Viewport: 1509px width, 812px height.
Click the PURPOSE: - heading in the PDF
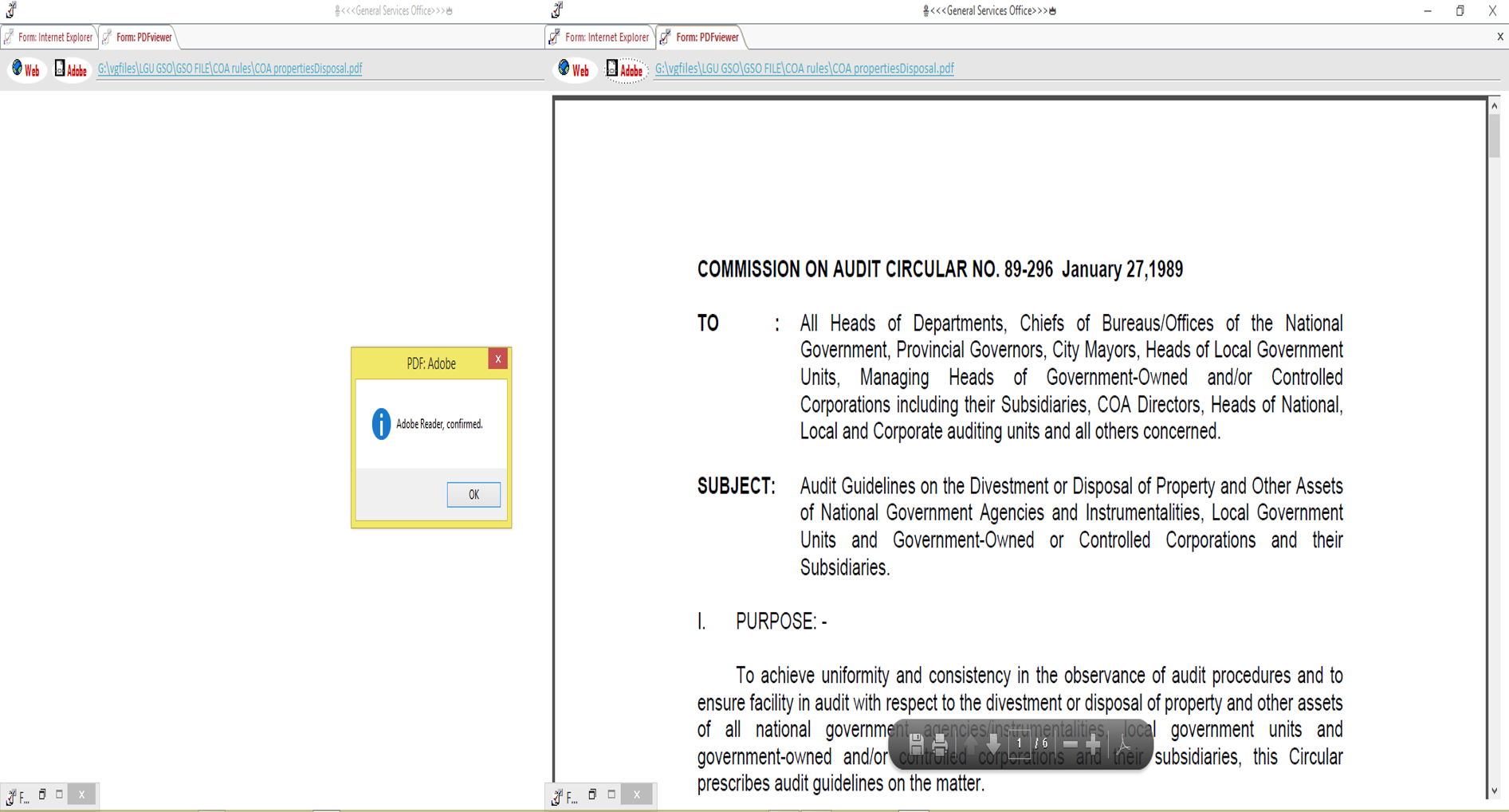coord(781,622)
